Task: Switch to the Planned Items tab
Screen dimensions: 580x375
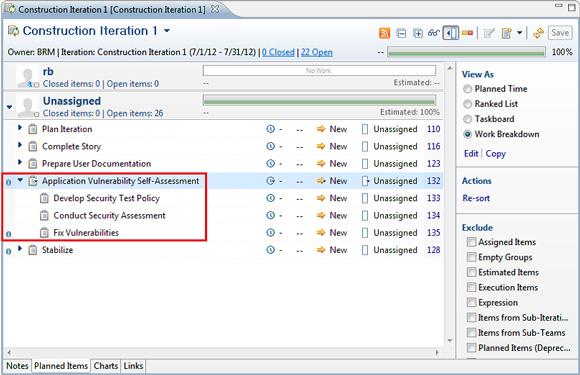Action: click(x=61, y=366)
